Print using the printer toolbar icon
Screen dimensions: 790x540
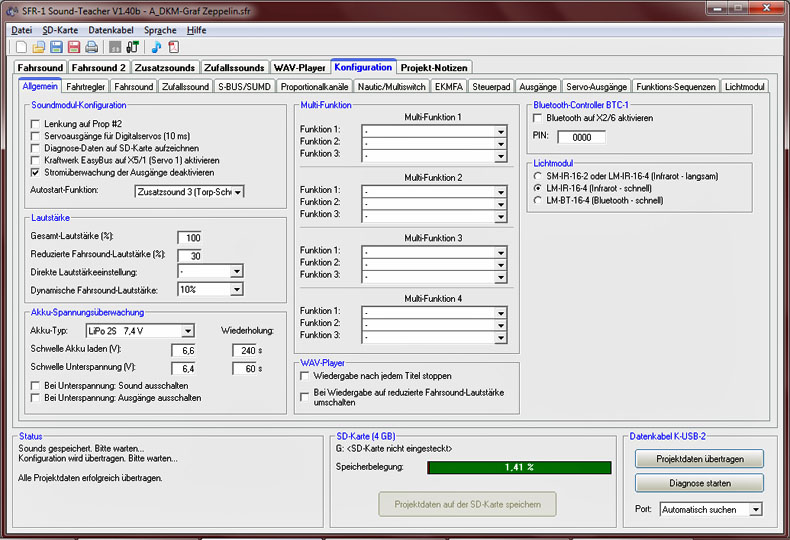click(91, 47)
